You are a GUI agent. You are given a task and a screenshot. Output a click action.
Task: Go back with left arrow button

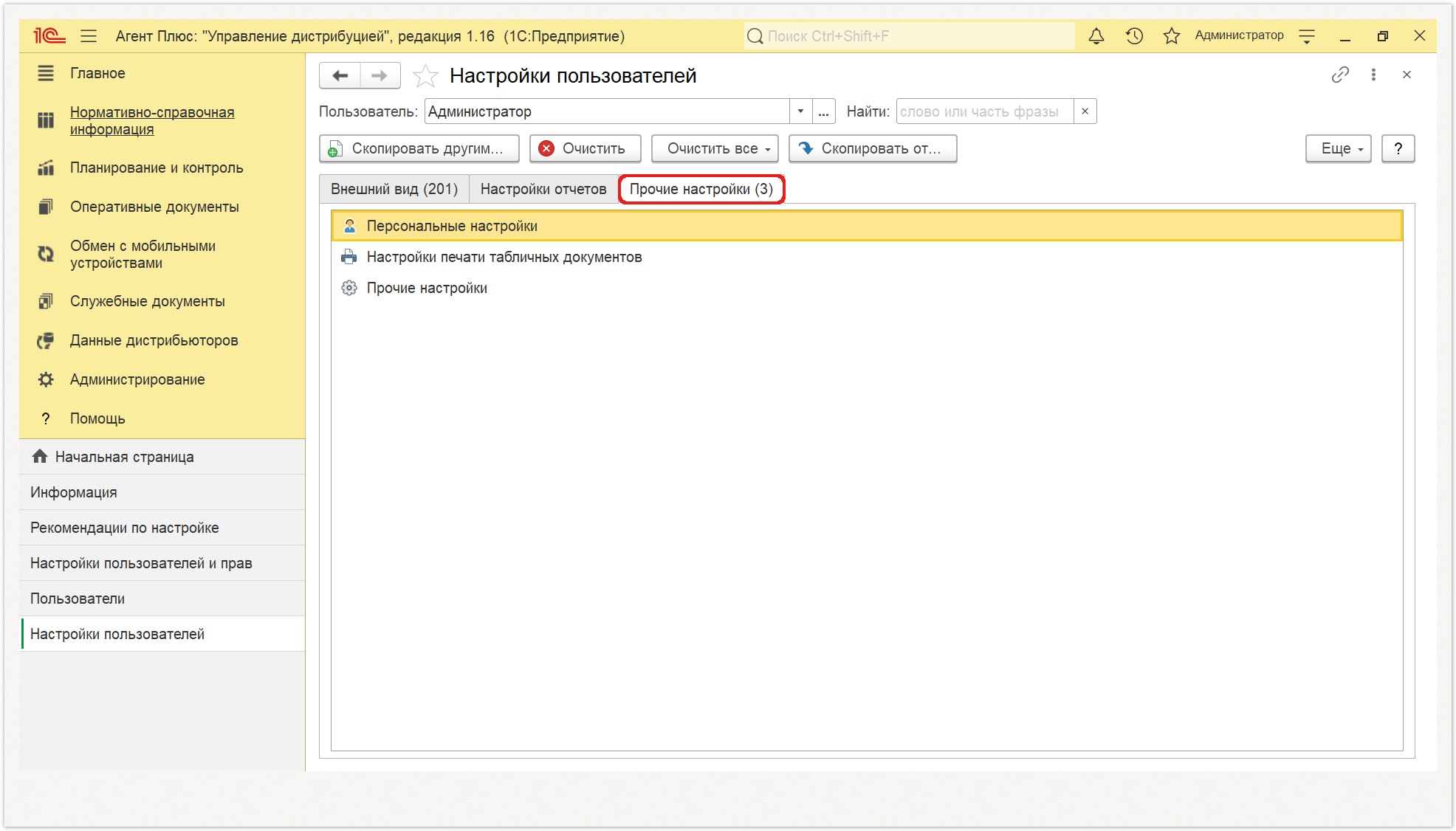[x=340, y=75]
